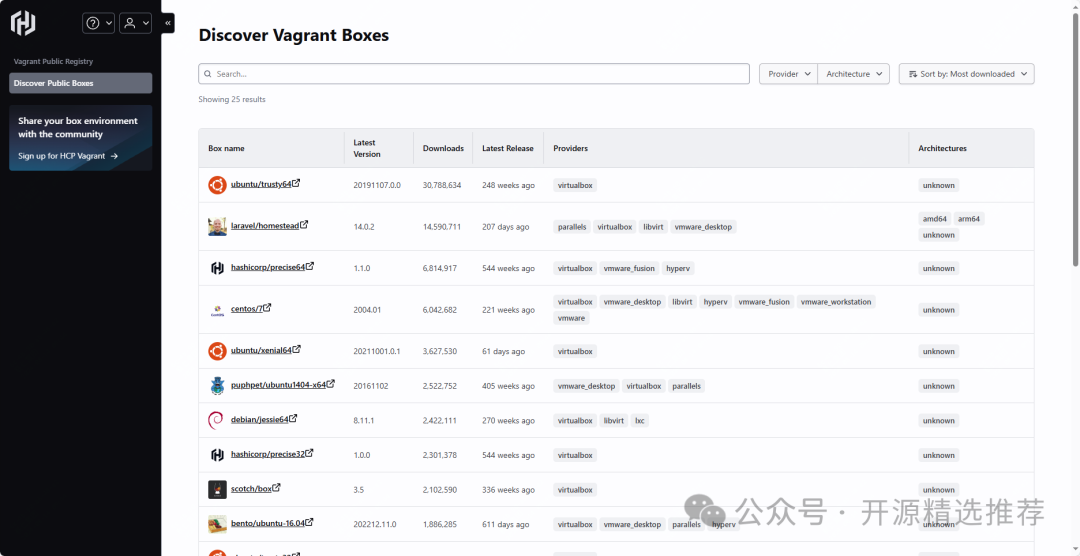The height and width of the screenshot is (556, 1080).
Task: Open the debian/jessie64 box link
Action: pyautogui.click(x=260, y=420)
